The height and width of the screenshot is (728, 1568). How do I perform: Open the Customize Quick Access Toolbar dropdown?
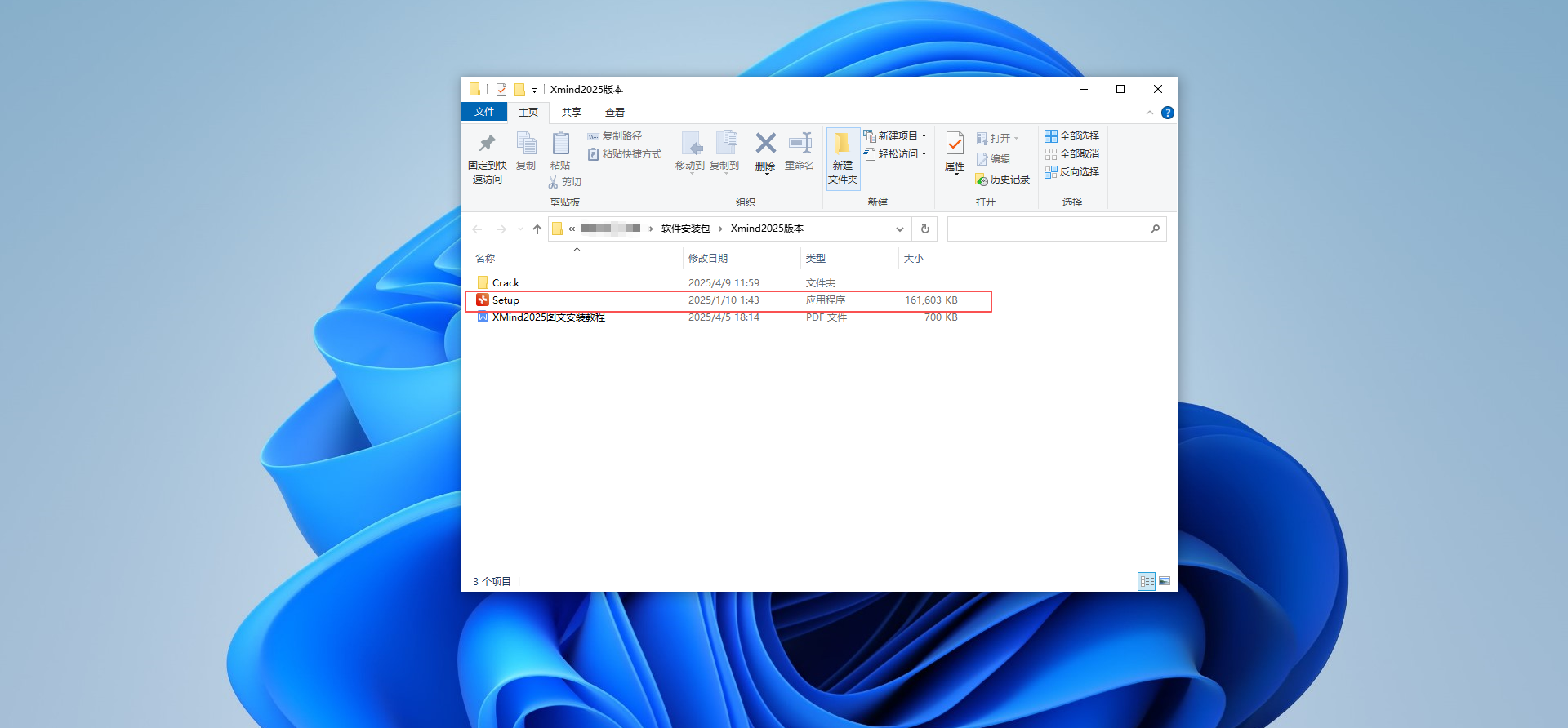tap(534, 91)
